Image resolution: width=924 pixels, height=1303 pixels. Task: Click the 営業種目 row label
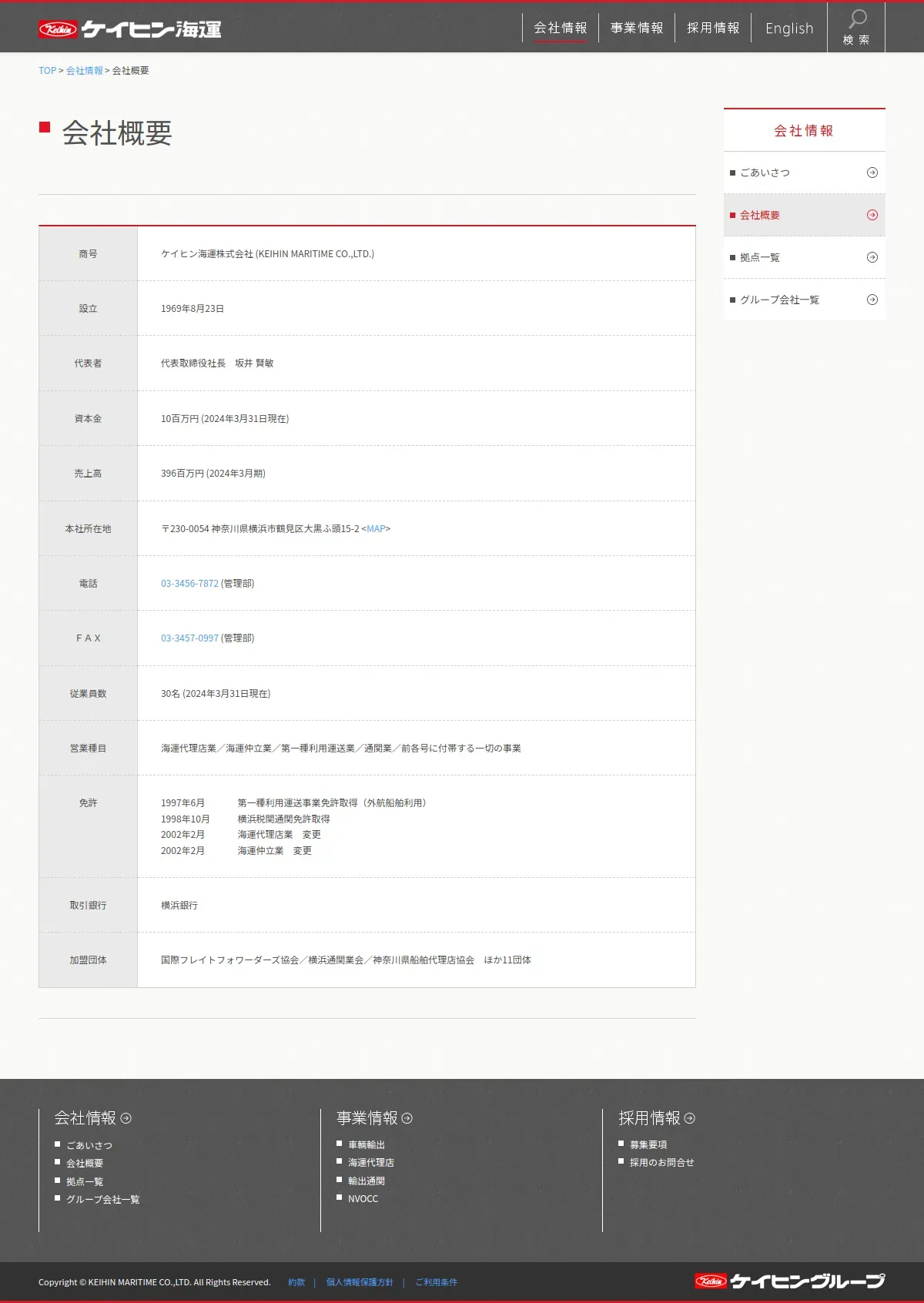click(x=88, y=748)
